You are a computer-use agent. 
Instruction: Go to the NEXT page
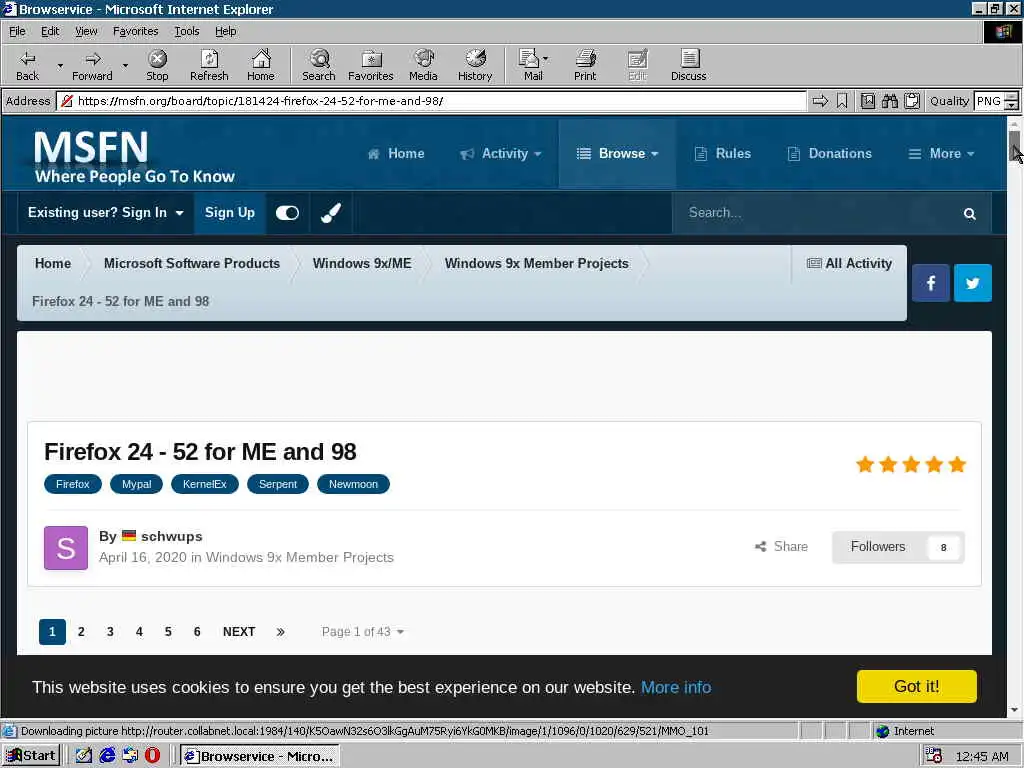pyautogui.click(x=239, y=632)
